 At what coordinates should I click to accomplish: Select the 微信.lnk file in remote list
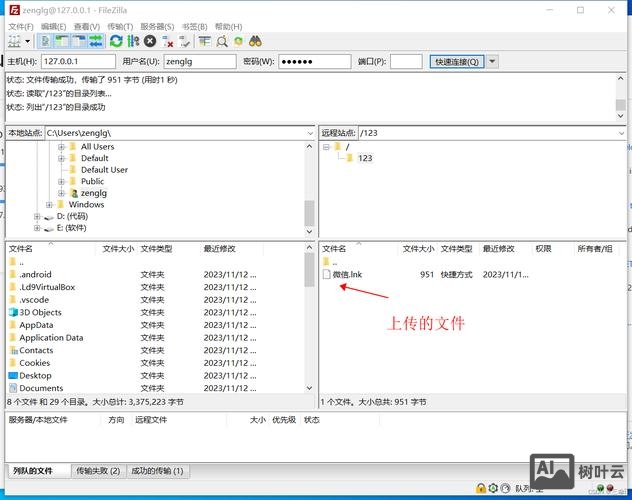point(347,274)
